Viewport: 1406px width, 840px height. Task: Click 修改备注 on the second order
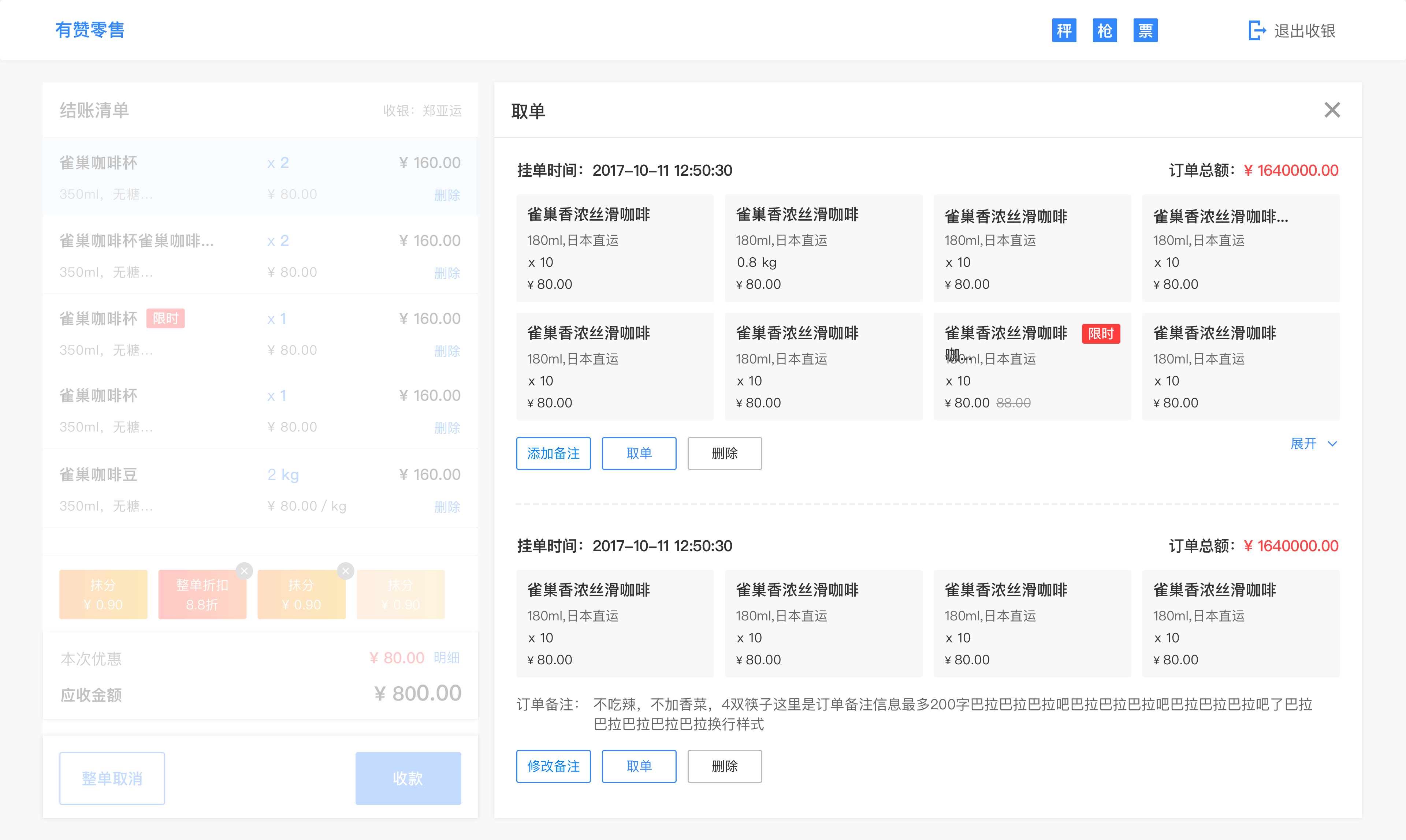click(553, 766)
